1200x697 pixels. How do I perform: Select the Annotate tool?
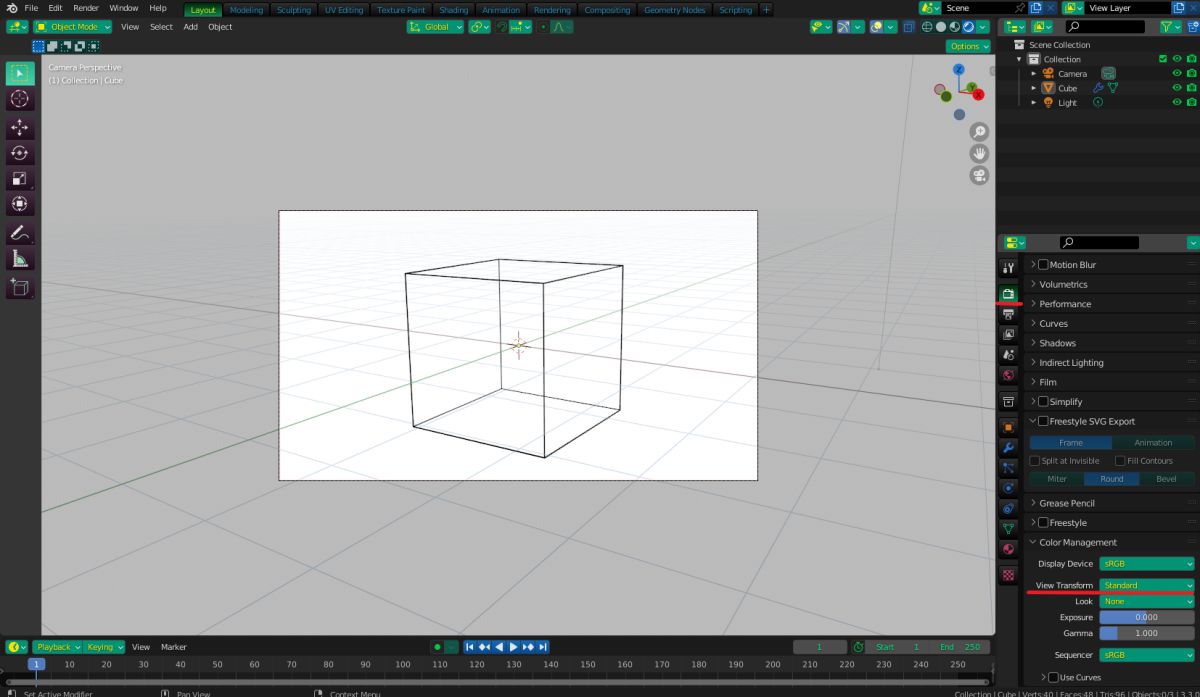point(20,233)
